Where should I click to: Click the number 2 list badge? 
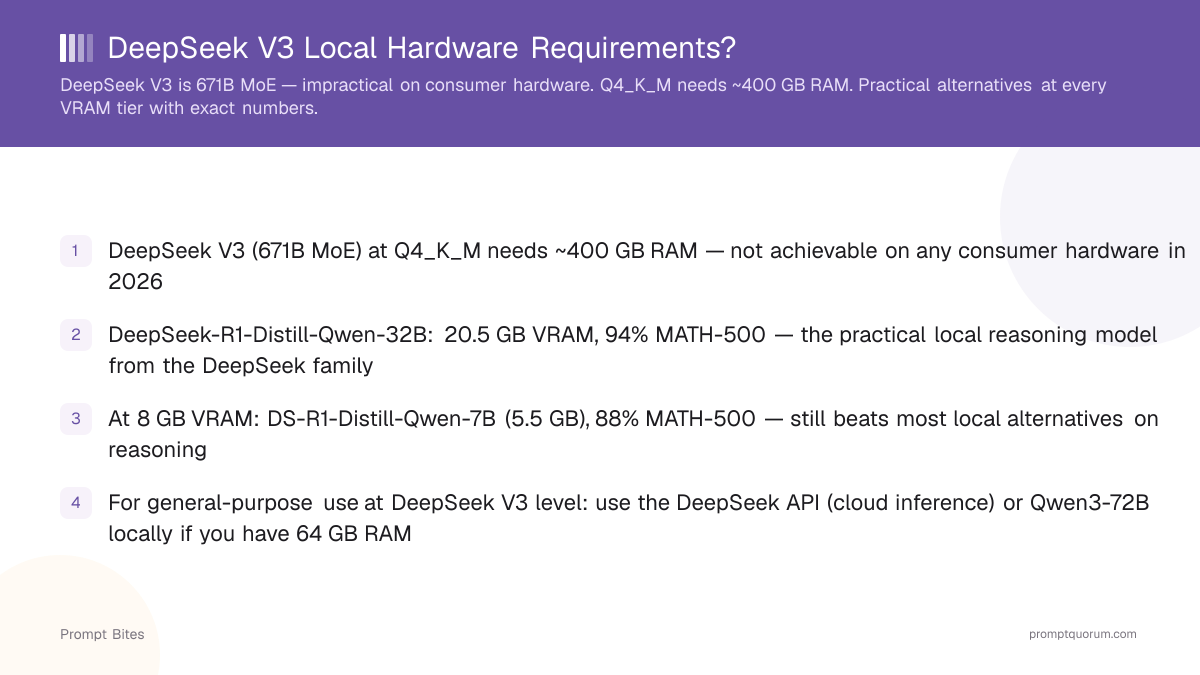(76, 335)
